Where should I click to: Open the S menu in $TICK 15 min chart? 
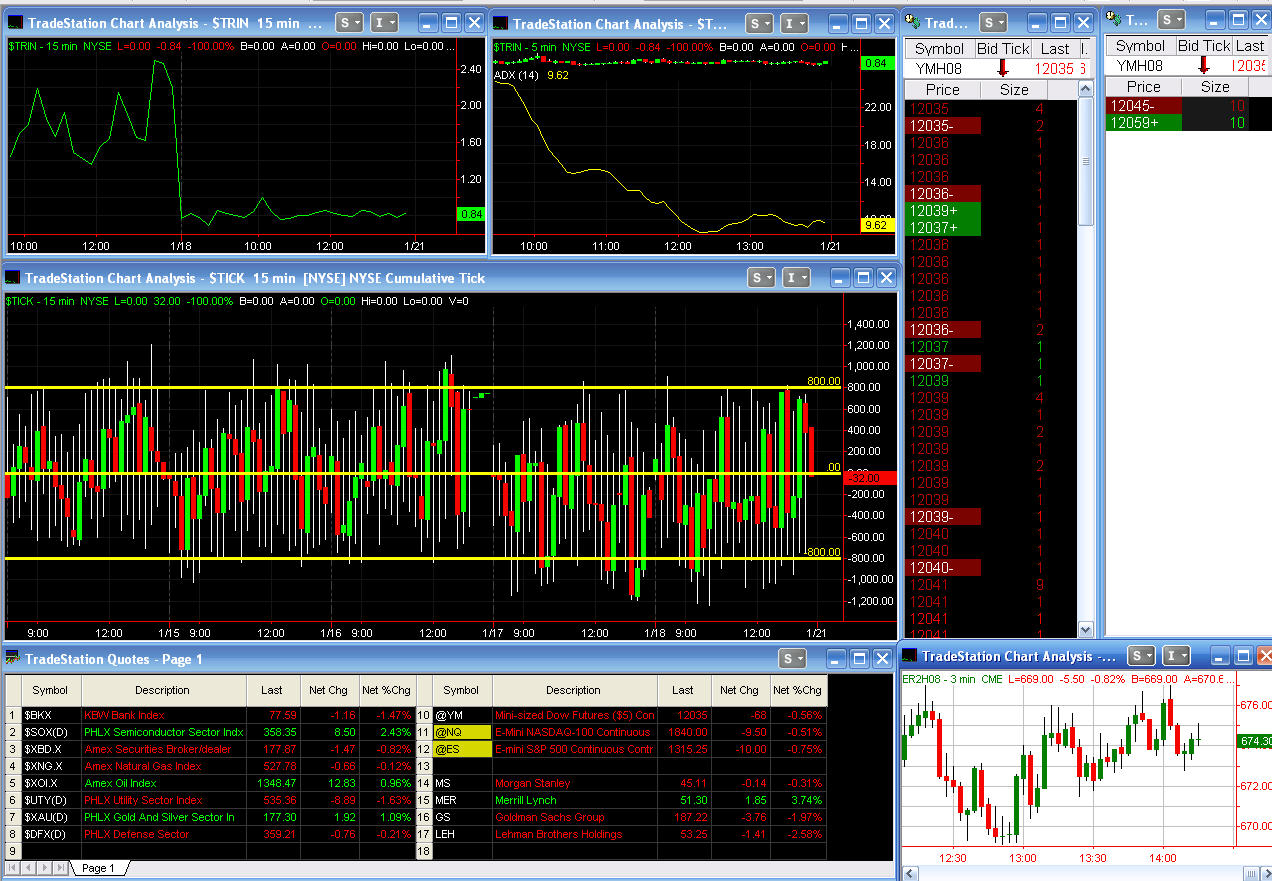[762, 277]
